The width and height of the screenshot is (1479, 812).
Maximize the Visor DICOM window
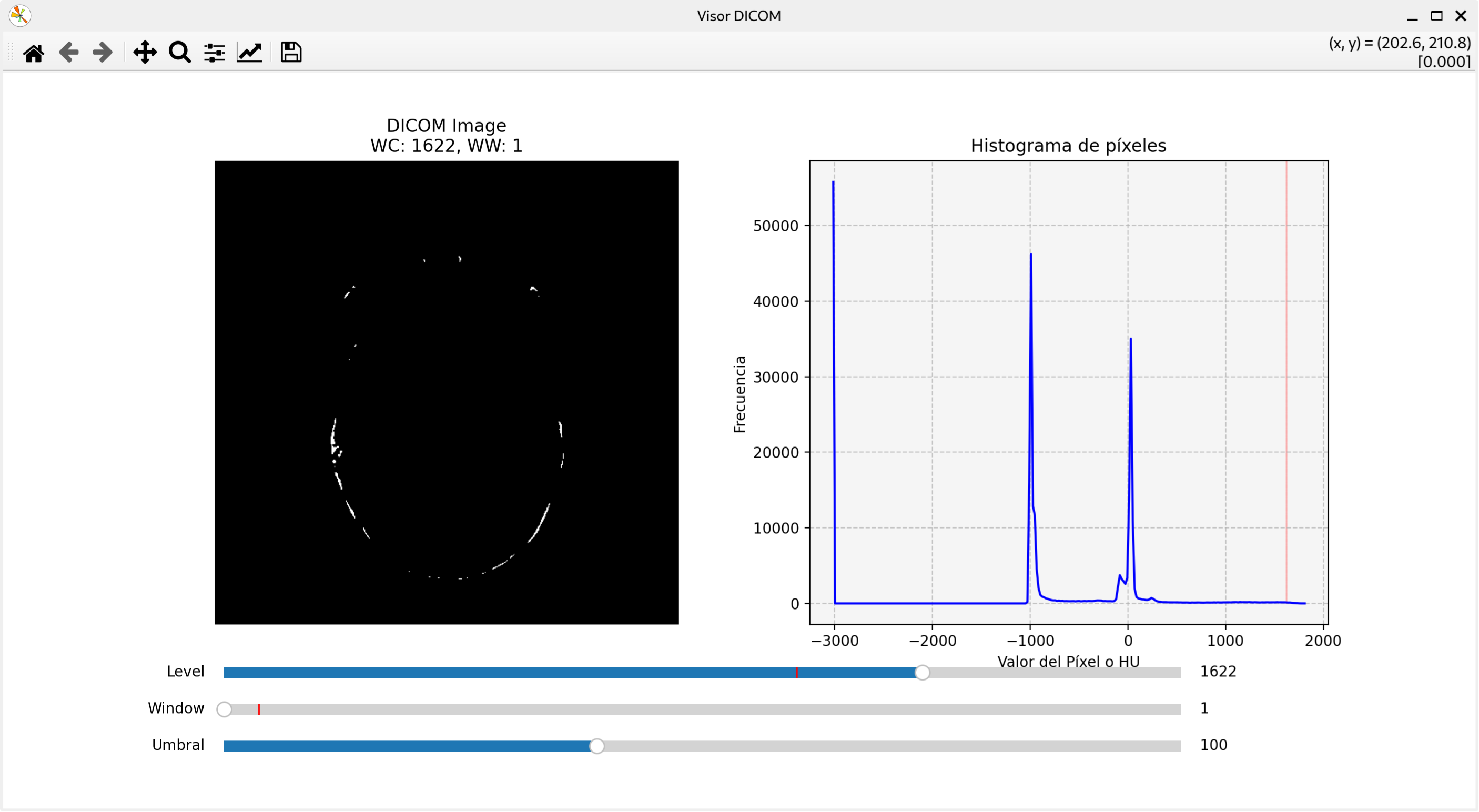(1436, 16)
